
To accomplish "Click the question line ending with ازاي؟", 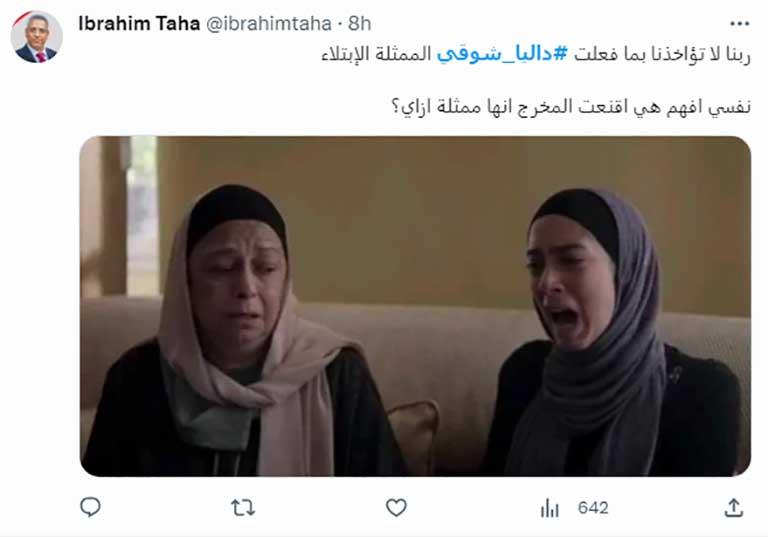I will (x=571, y=106).
